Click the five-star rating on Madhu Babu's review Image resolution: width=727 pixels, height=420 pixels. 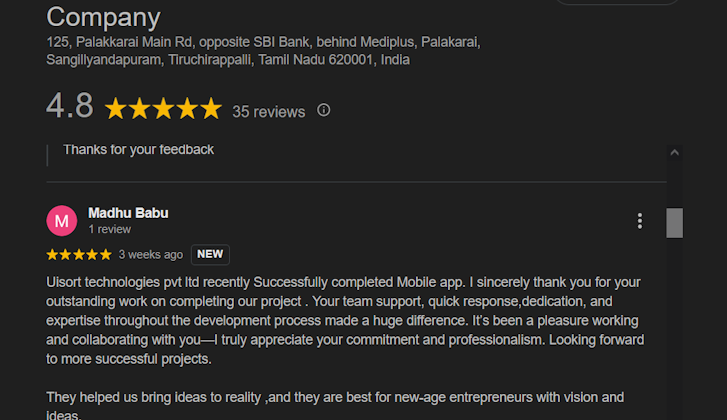79,255
